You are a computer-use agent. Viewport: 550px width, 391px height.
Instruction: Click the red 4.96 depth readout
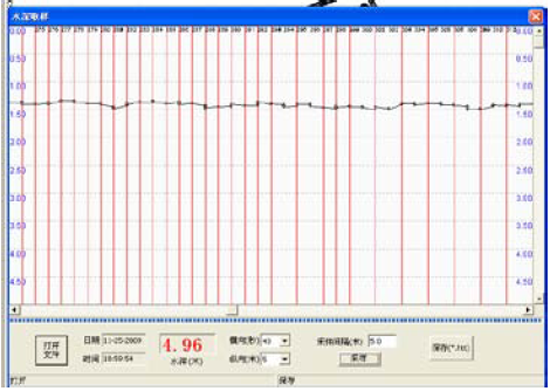[x=183, y=345]
